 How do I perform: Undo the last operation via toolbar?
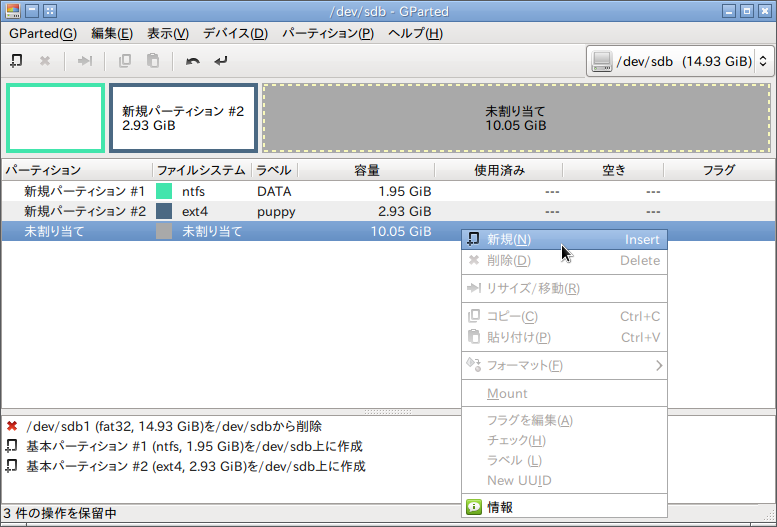pos(192,61)
